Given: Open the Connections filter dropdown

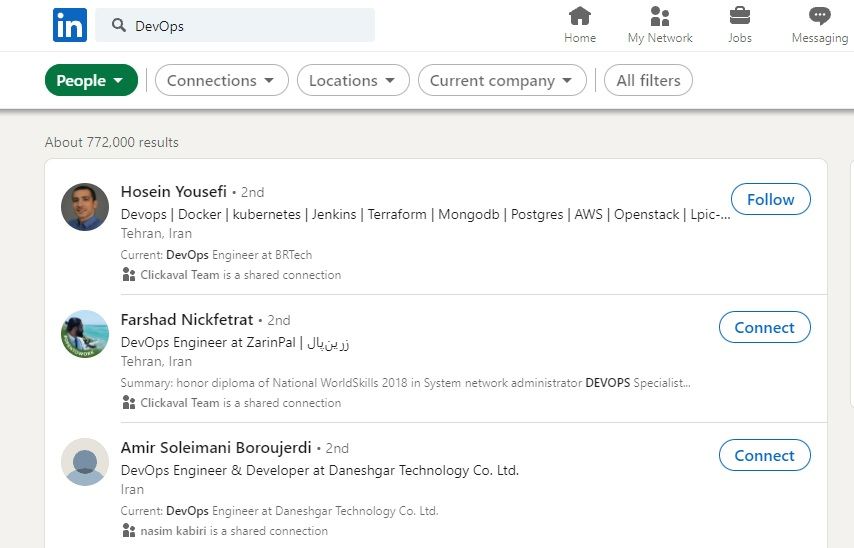Looking at the screenshot, I should click(222, 80).
